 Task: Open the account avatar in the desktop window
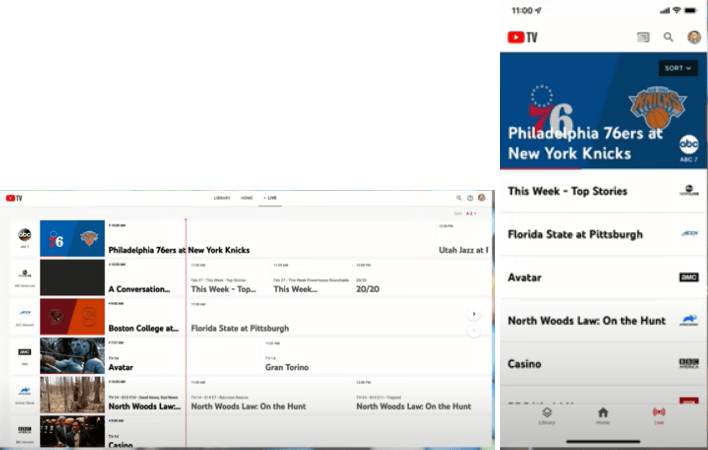[482, 198]
